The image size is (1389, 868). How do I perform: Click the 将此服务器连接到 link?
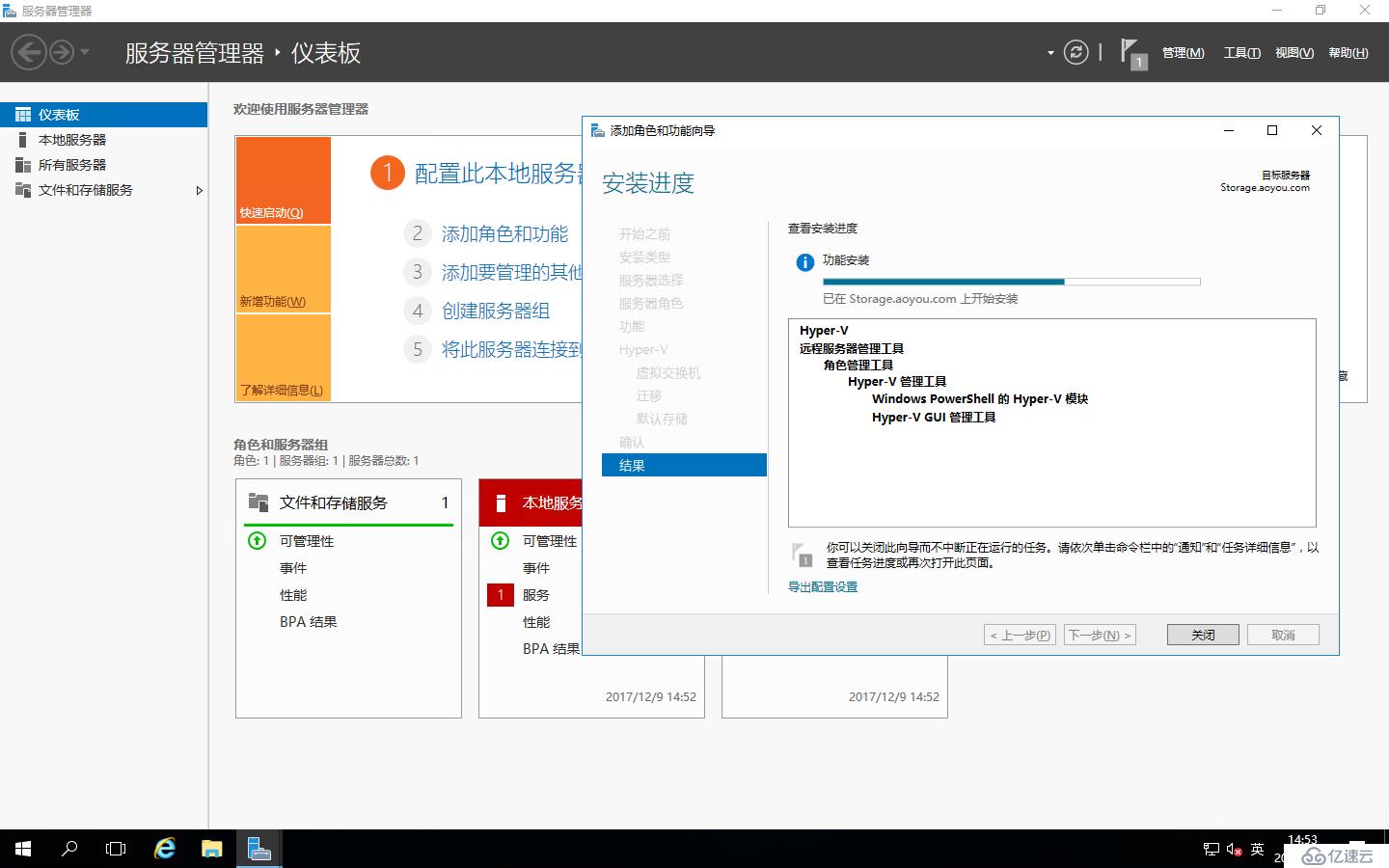pos(512,349)
